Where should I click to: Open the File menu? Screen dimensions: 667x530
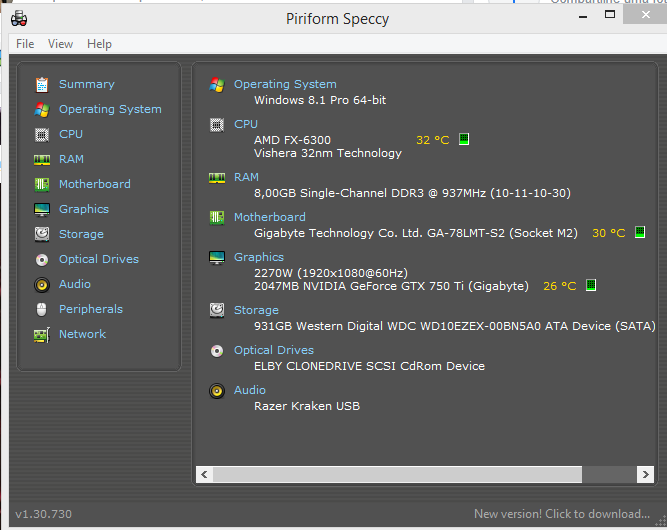[25, 44]
